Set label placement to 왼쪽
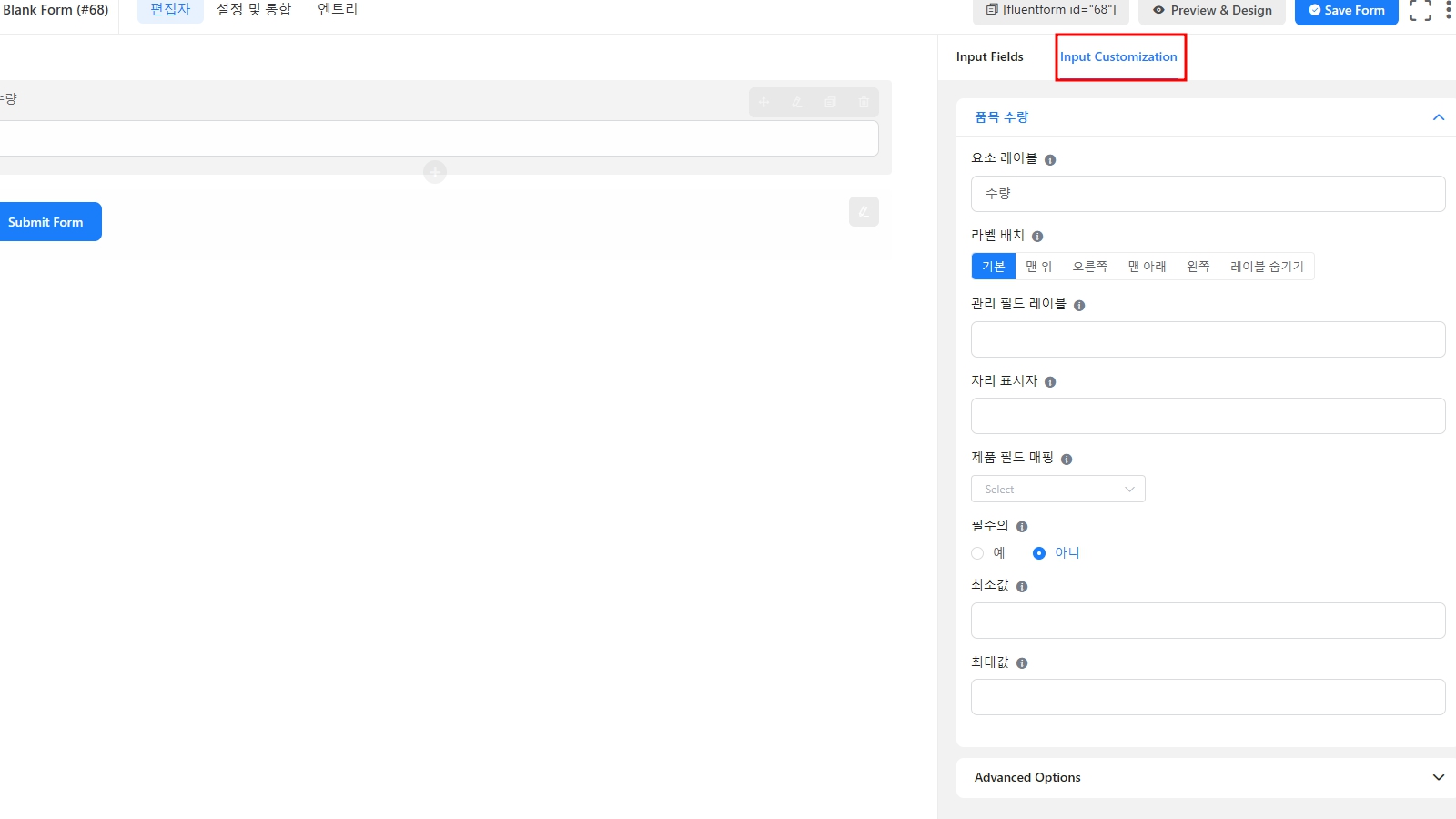This screenshot has height=819, width=1456. 1198,266
